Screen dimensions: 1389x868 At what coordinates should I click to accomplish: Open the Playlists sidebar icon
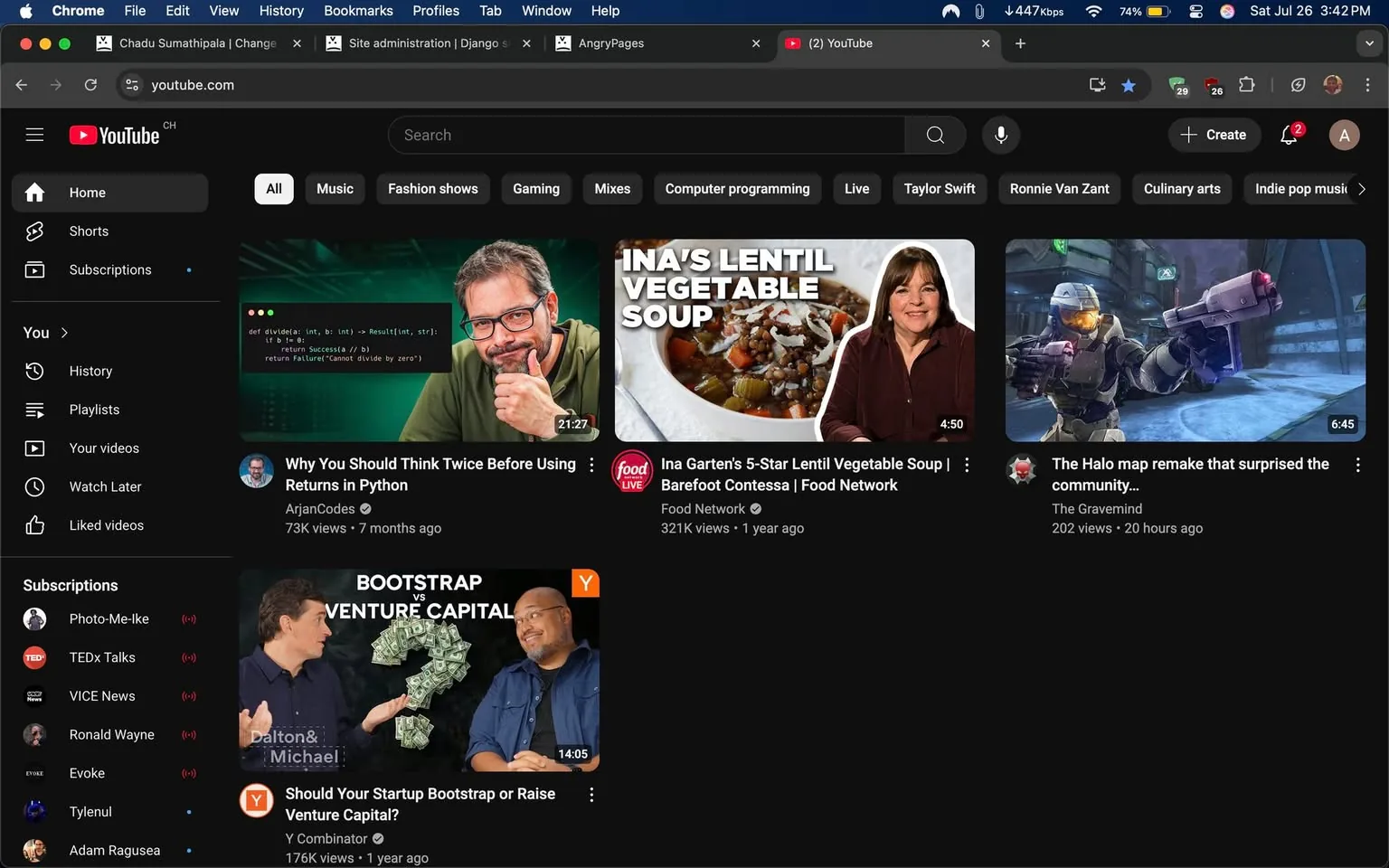coord(34,409)
